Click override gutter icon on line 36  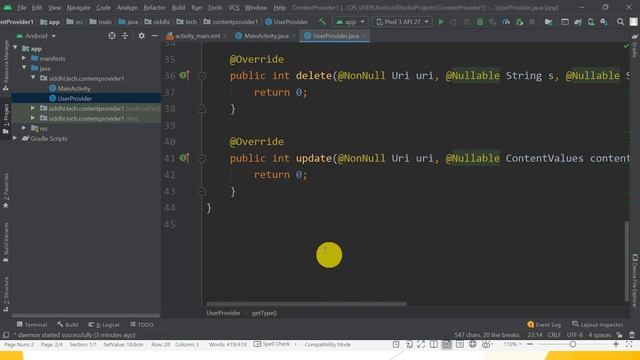(184, 76)
